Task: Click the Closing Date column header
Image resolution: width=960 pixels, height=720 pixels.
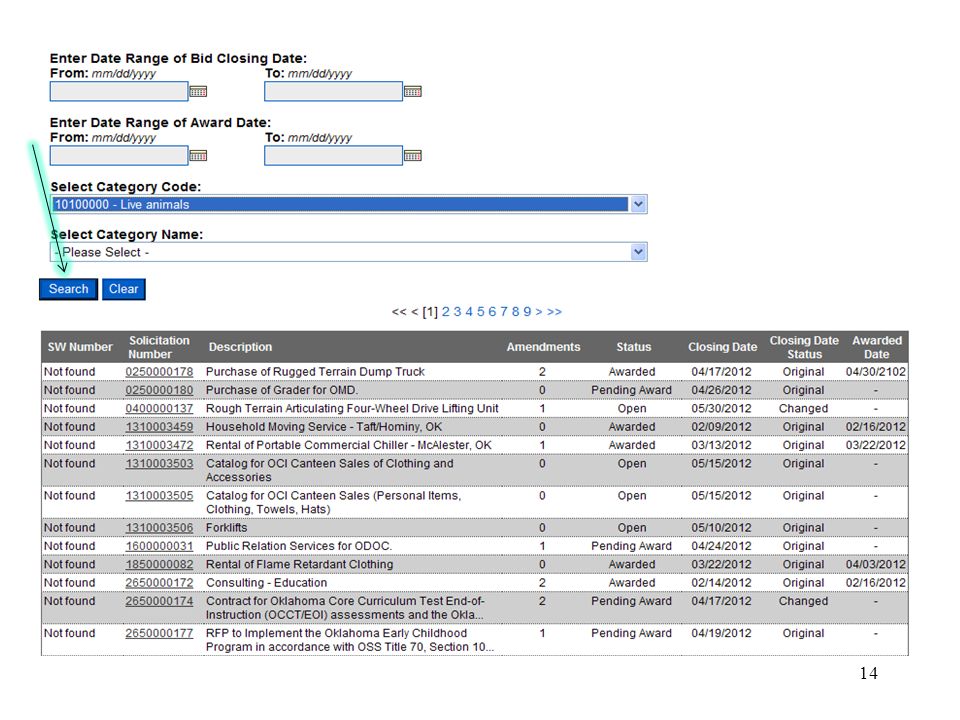Action: point(722,347)
